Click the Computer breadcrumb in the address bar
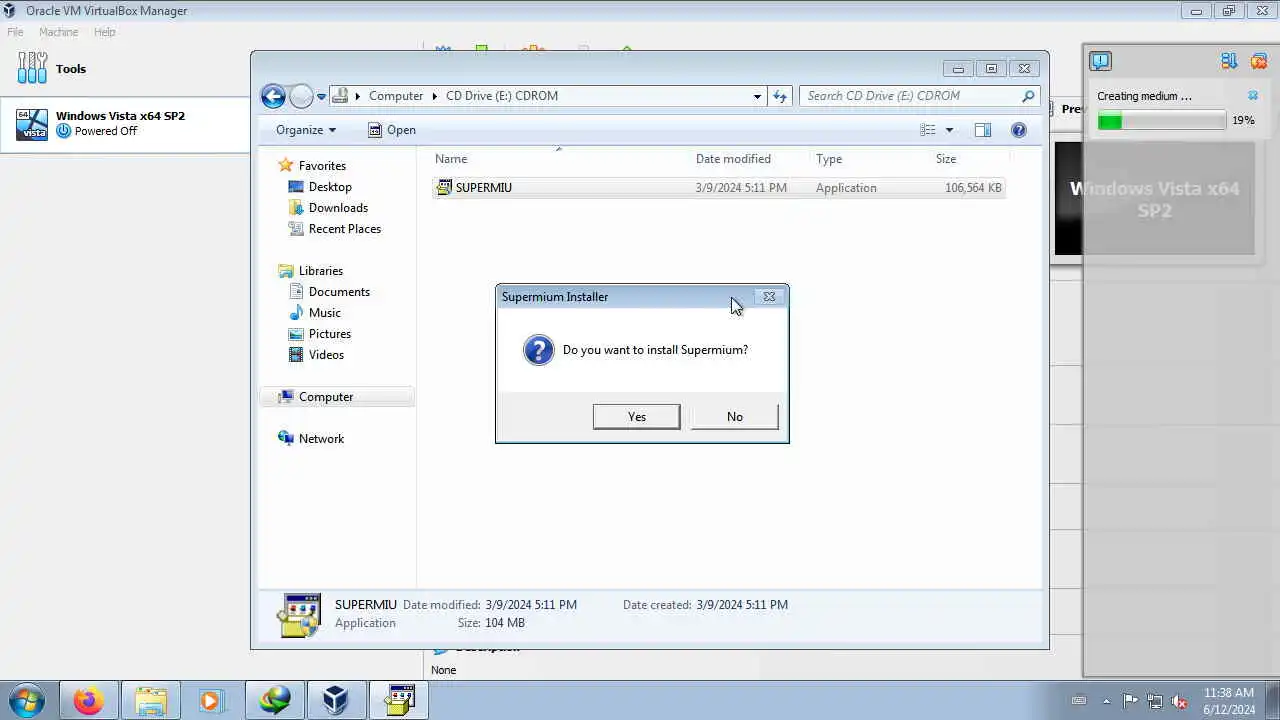The width and height of the screenshot is (1280, 720). (x=396, y=96)
